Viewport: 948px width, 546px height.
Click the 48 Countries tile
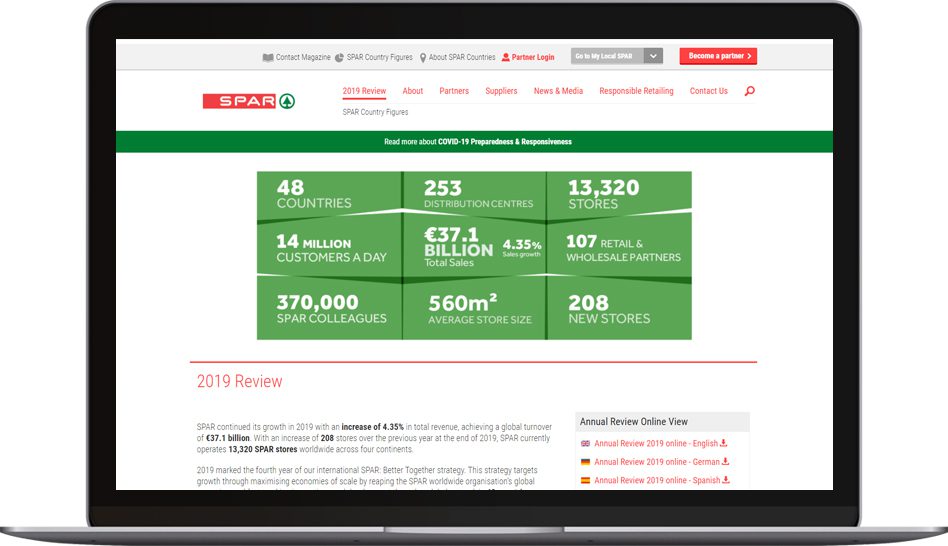pos(330,195)
